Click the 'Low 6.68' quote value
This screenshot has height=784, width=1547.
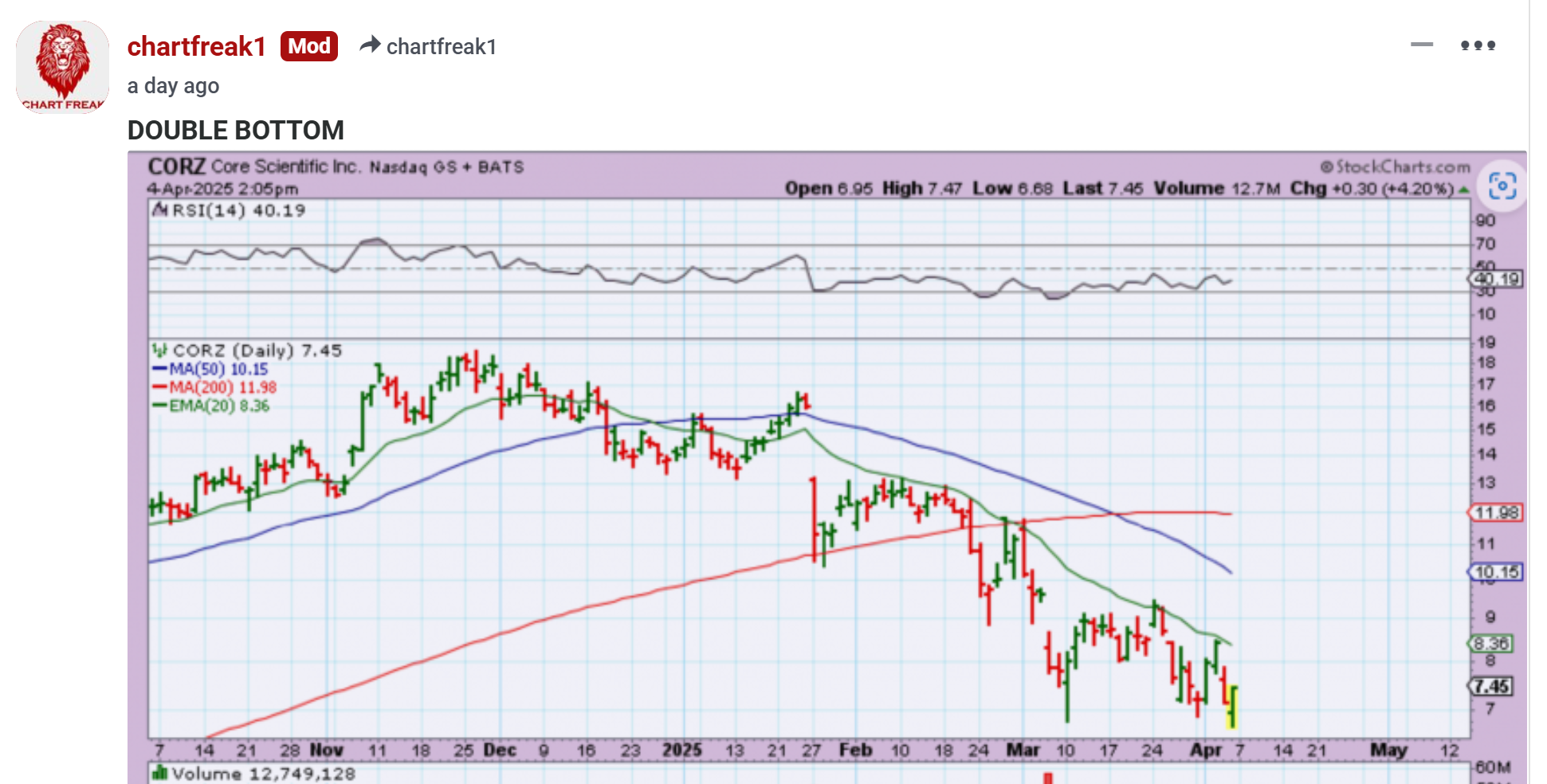[1012, 189]
